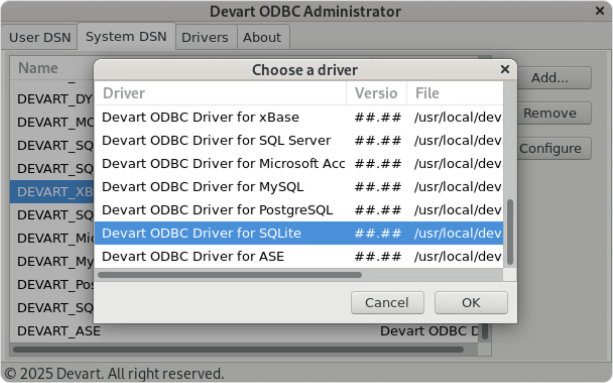This screenshot has height=383, width=613.
Task: Click the Add... button
Action: coord(549,78)
